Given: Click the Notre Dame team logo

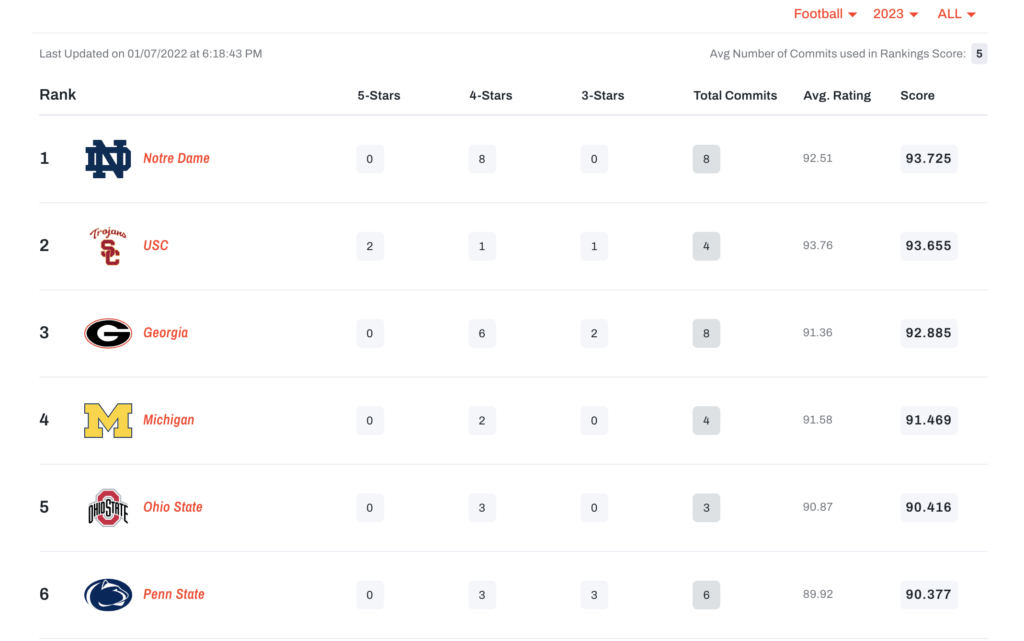Looking at the screenshot, I should 108,159.
